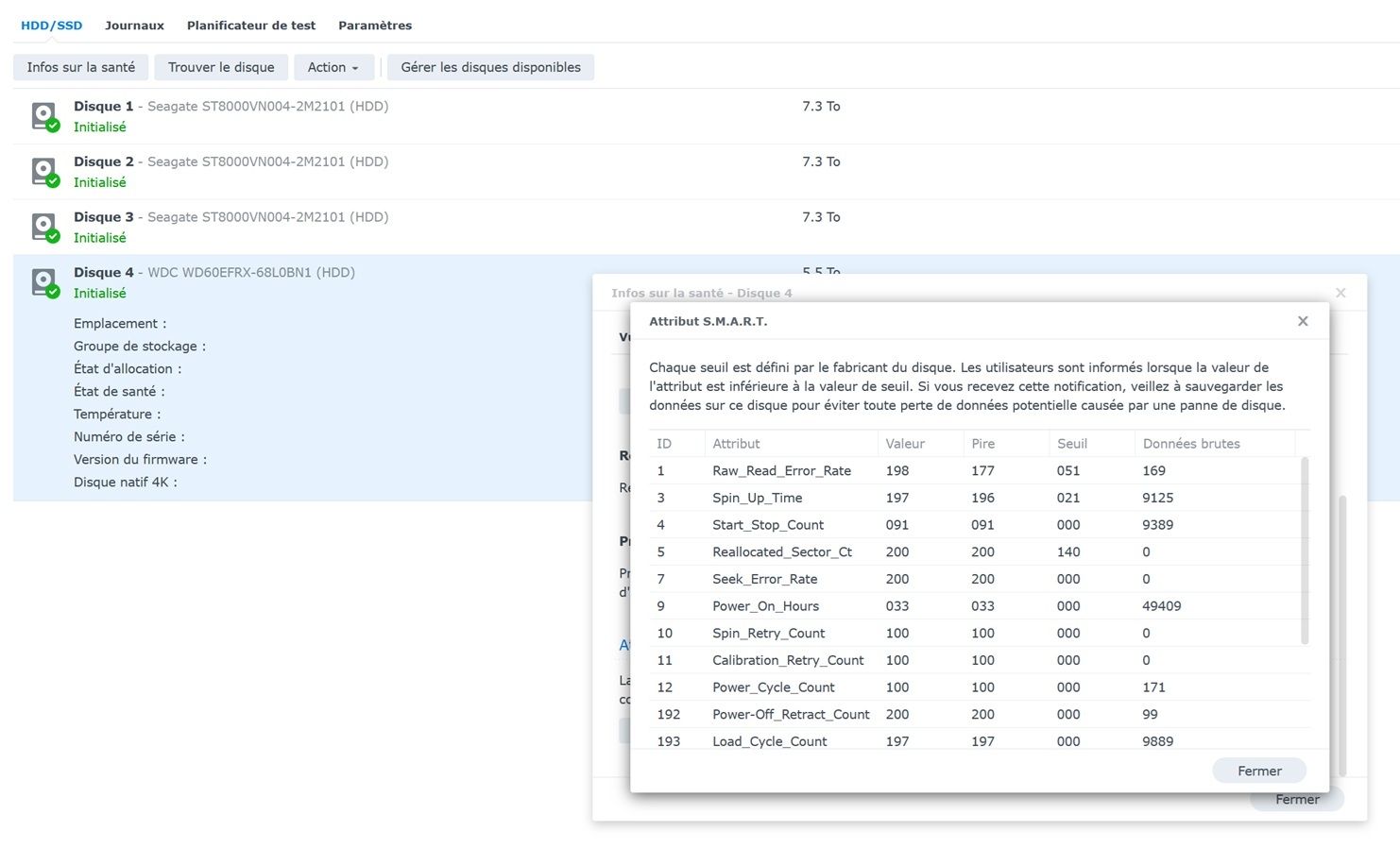Select the Disque 3 drive icon

pyautogui.click(x=44, y=228)
